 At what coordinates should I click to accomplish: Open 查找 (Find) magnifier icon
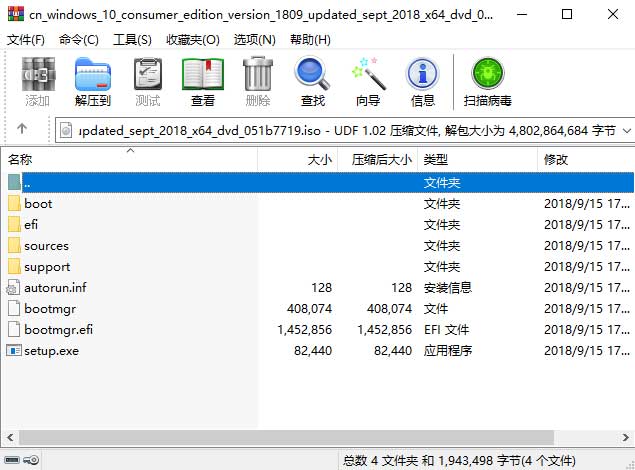(x=312, y=73)
